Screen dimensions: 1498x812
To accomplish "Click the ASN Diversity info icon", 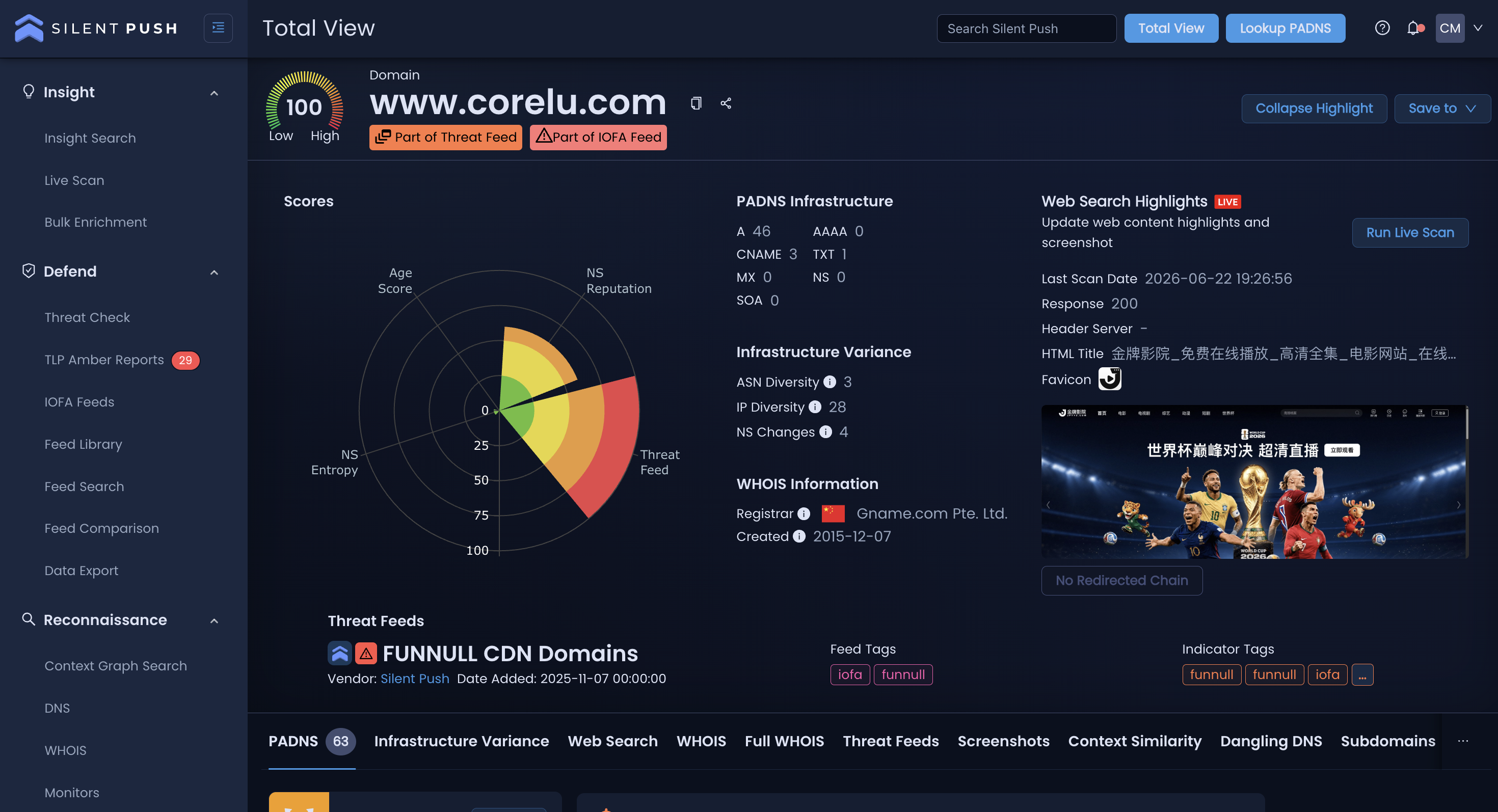I will (x=830, y=382).
